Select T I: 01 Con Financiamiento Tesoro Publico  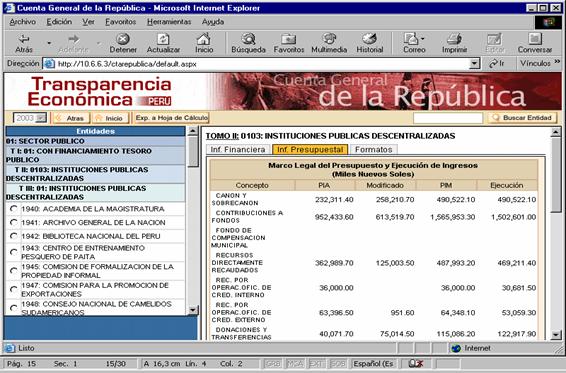point(95,155)
